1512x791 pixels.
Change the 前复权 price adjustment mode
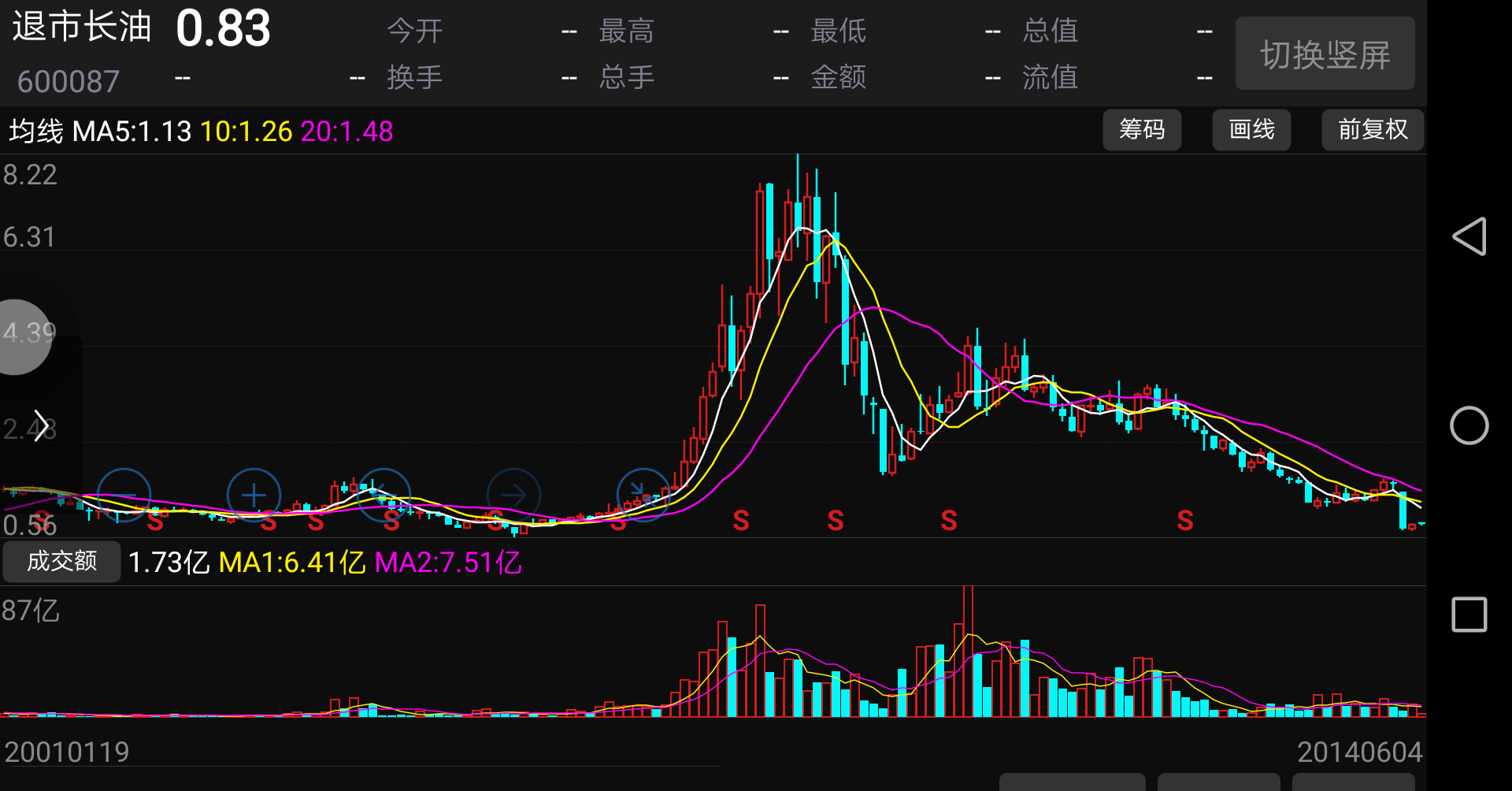1373,129
